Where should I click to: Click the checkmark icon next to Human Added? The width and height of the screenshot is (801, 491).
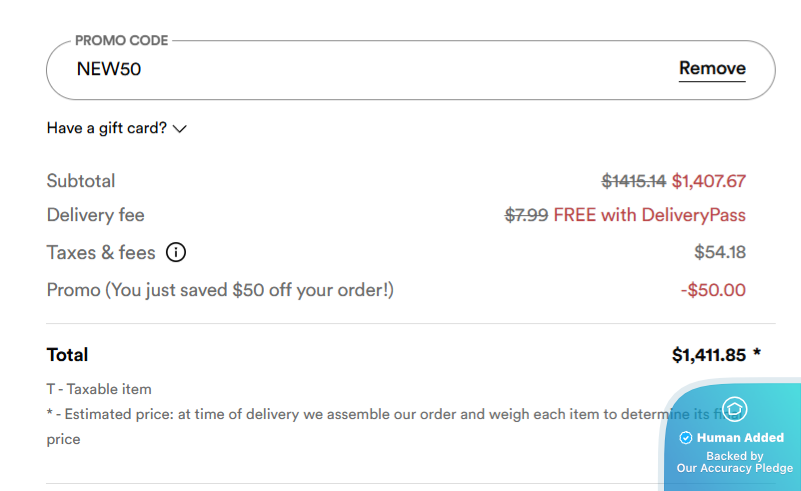[x=686, y=438]
